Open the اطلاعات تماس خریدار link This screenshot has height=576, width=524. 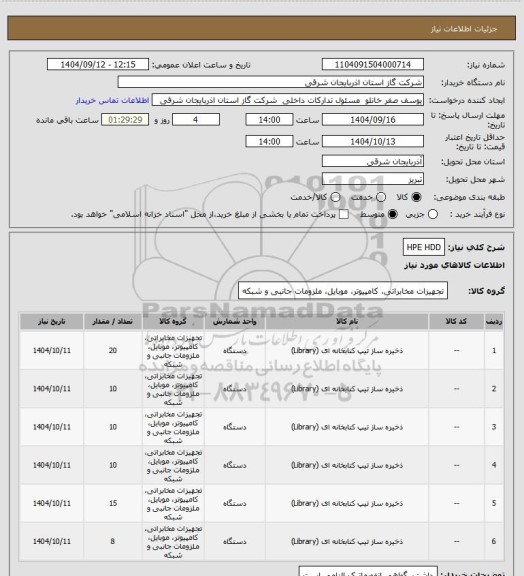[112, 100]
